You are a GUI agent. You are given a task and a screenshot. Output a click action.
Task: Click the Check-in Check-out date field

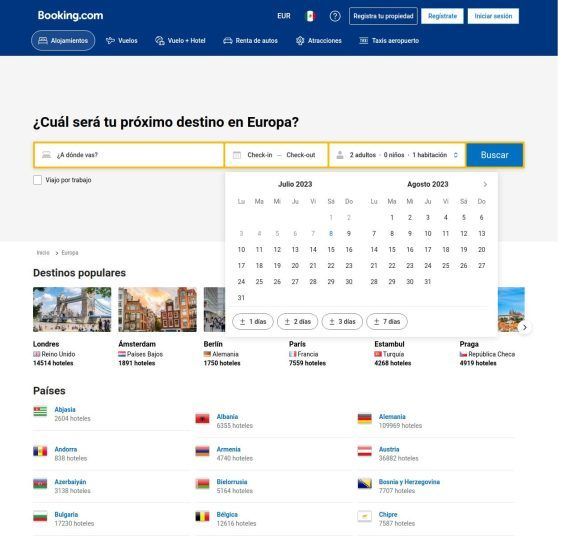coord(276,155)
